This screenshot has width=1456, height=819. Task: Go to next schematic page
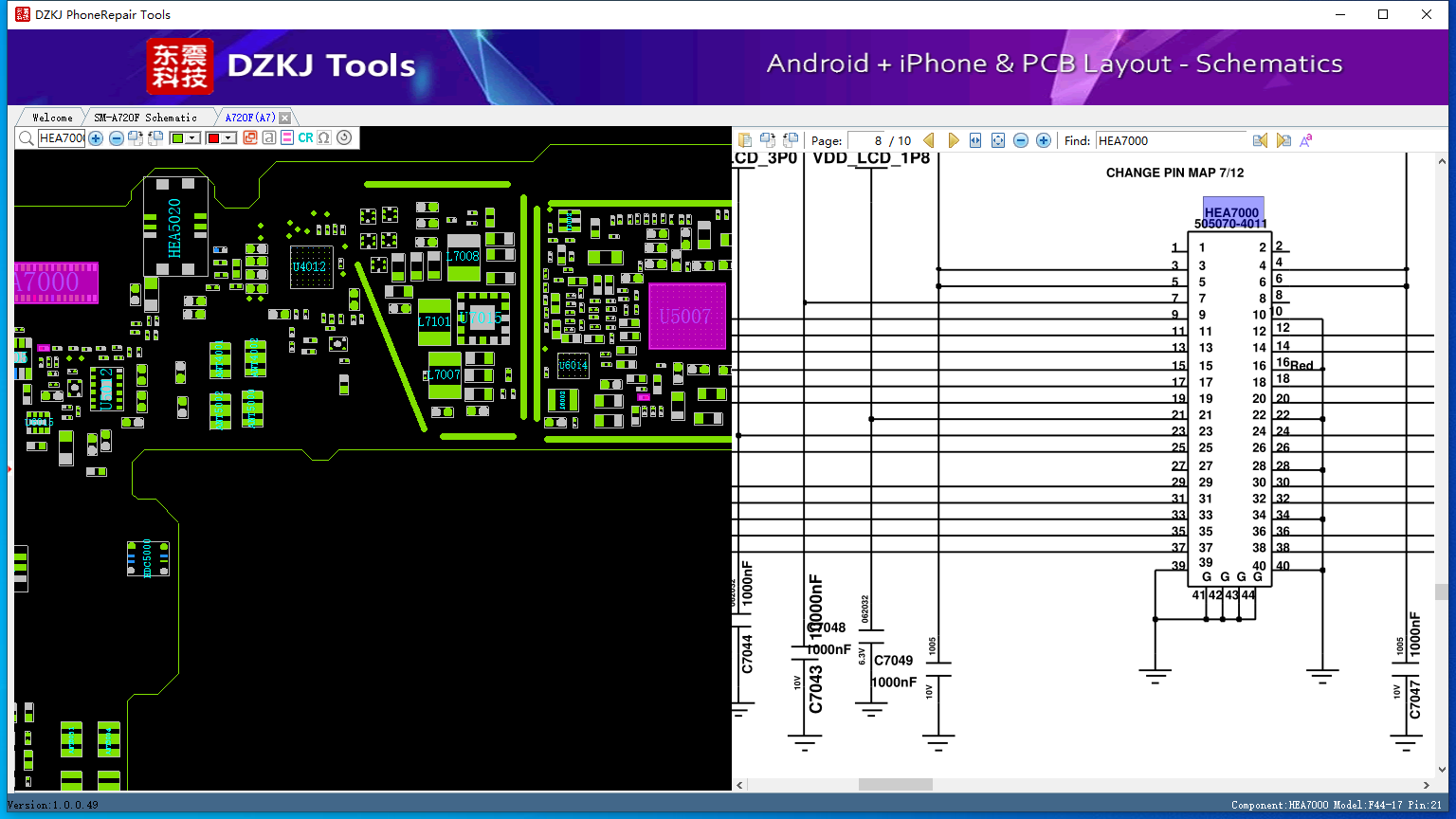coord(953,140)
